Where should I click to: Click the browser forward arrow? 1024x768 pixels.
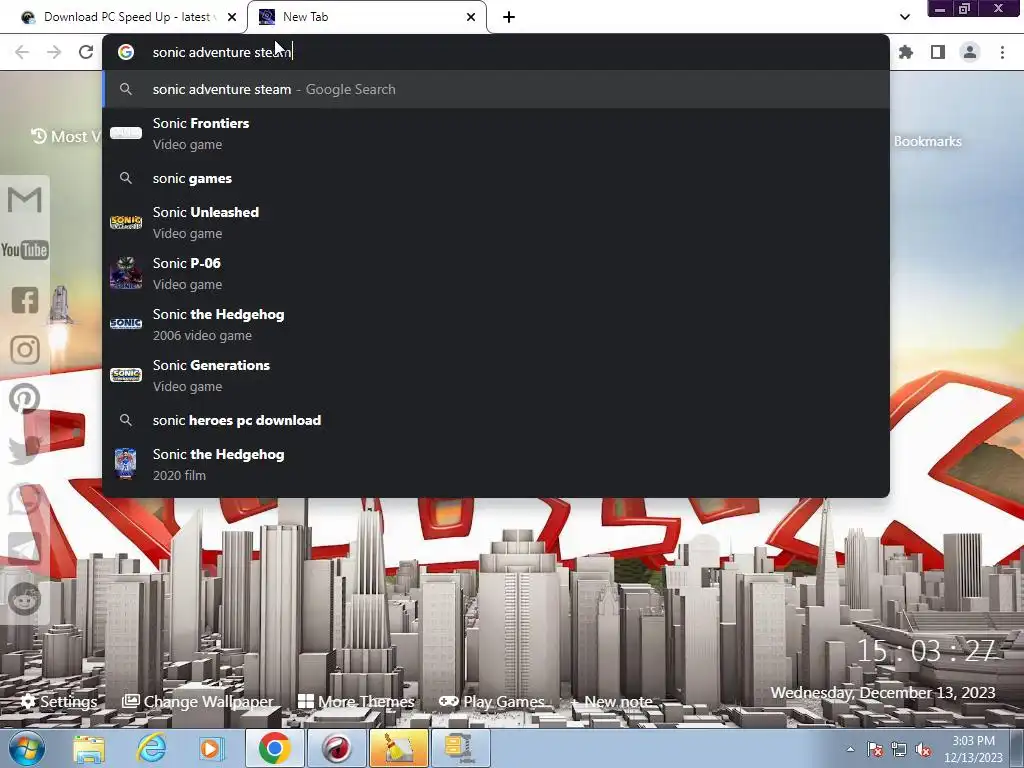tap(54, 52)
